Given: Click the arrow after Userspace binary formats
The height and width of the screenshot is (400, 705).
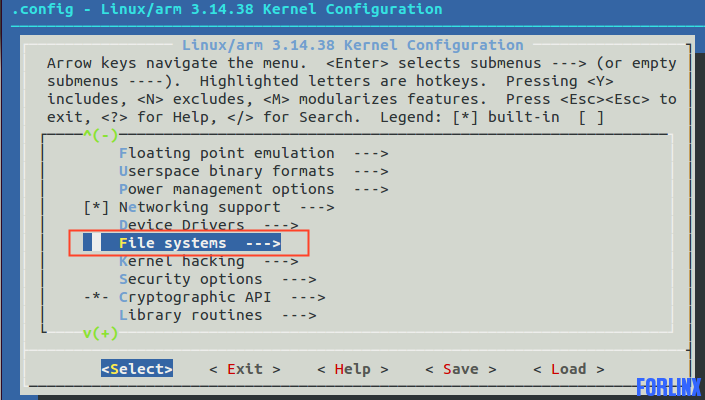Looking at the screenshot, I should (x=371, y=171).
